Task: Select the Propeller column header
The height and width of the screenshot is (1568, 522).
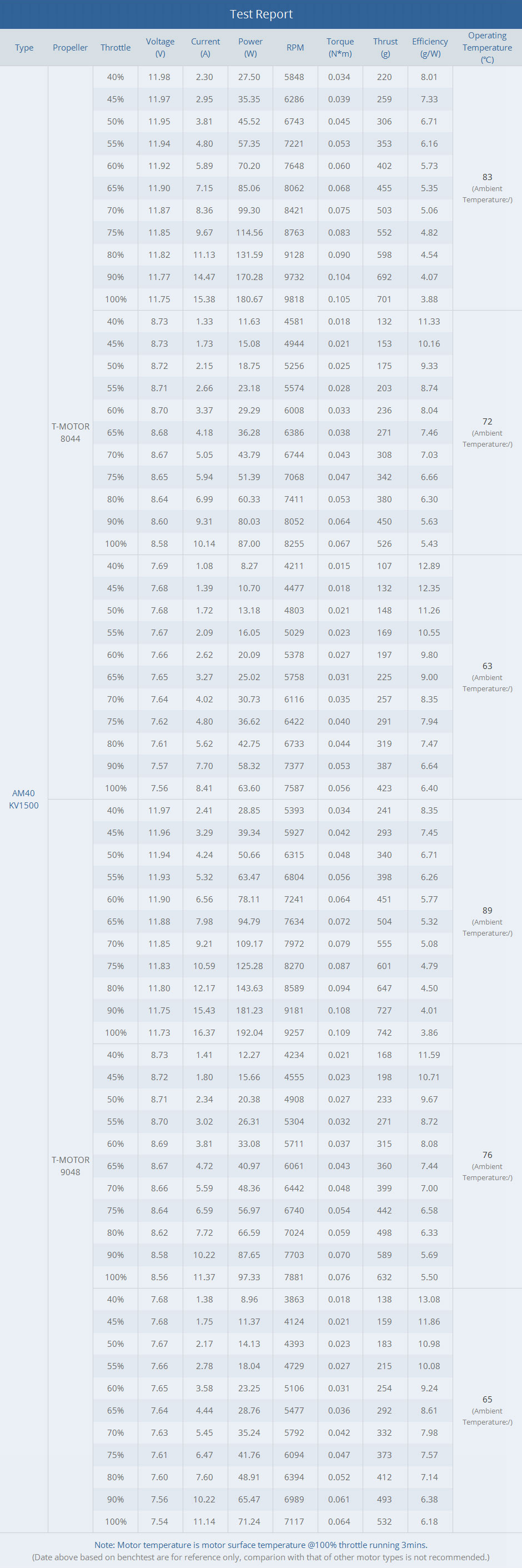Action: (x=70, y=47)
